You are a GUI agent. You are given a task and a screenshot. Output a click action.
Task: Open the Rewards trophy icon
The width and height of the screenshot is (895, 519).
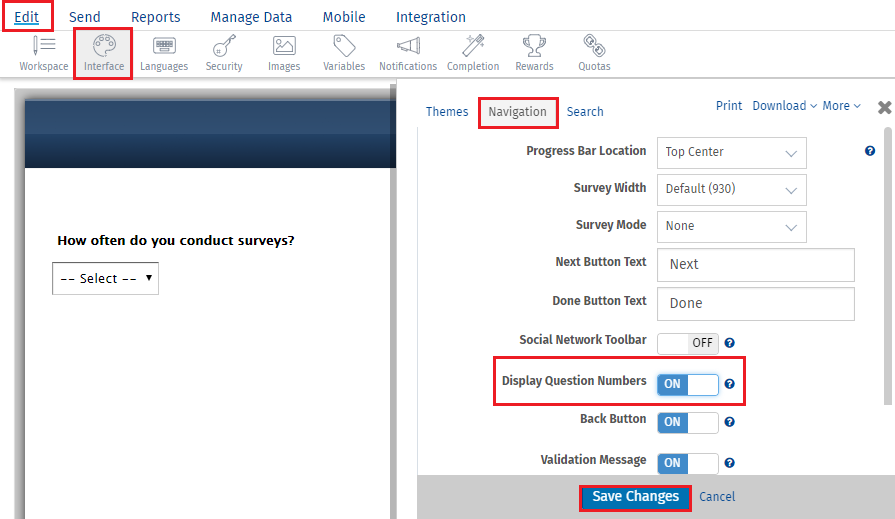point(534,54)
